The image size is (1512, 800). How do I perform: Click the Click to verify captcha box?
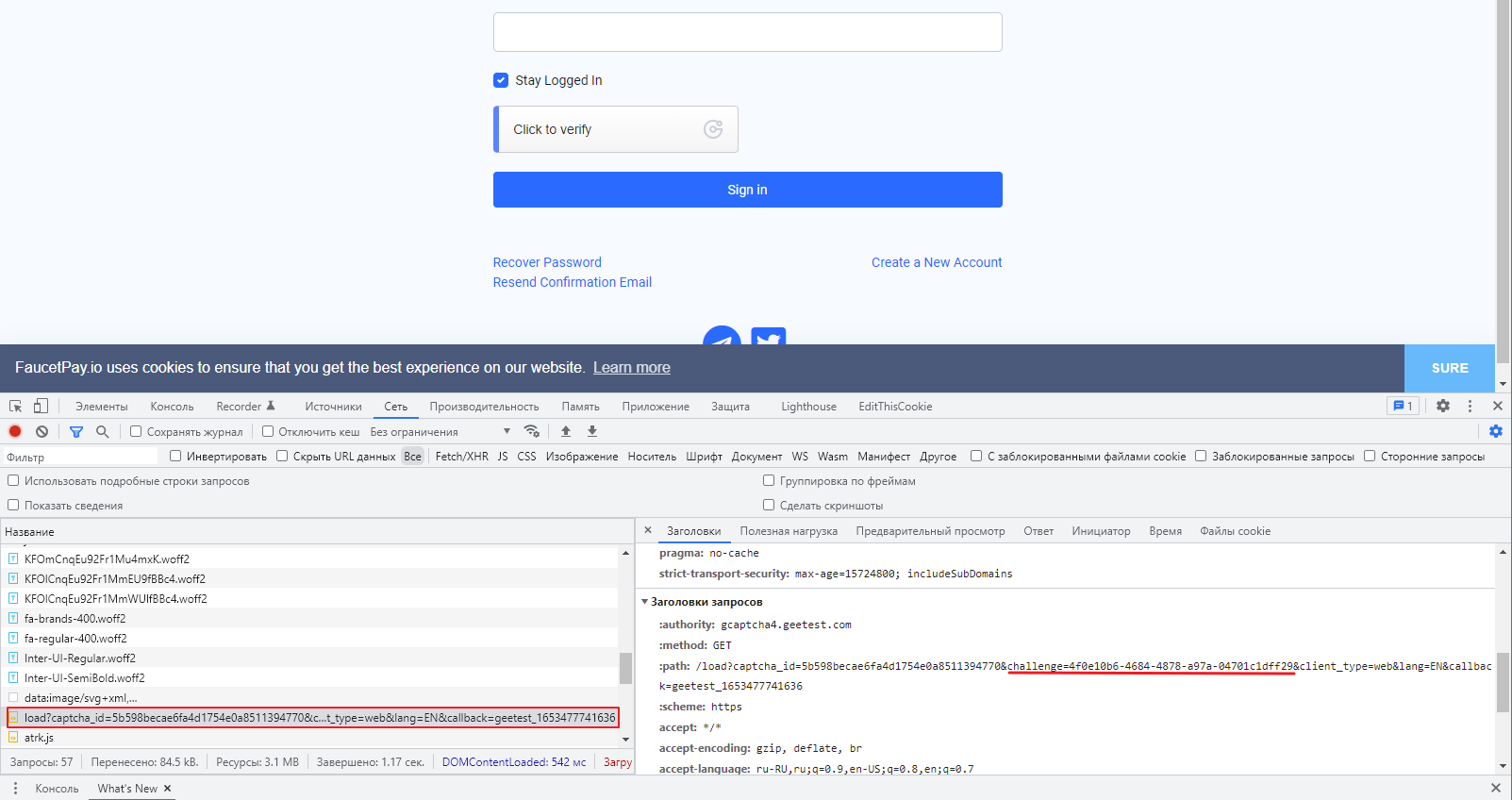pos(616,129)
